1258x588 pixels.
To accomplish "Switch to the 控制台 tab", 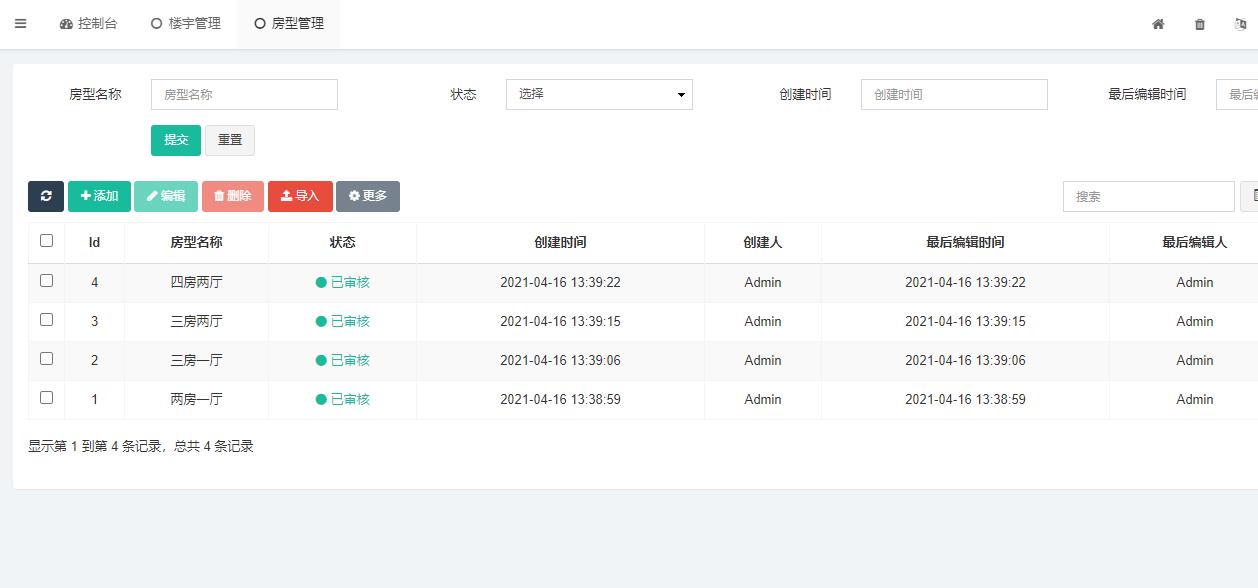I will (89, 24).
